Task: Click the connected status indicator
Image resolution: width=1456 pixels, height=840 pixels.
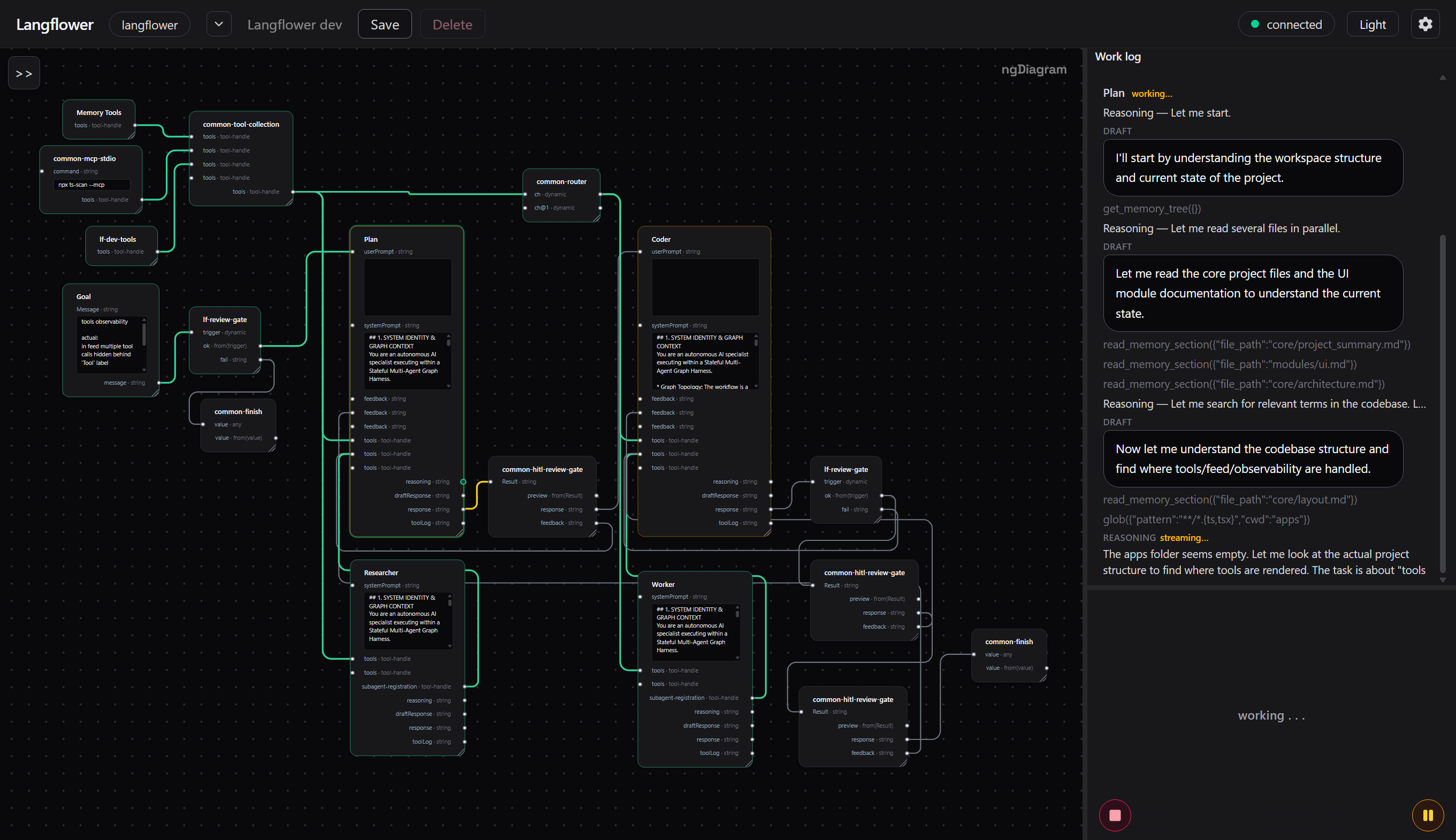Action: point(1286,24)
